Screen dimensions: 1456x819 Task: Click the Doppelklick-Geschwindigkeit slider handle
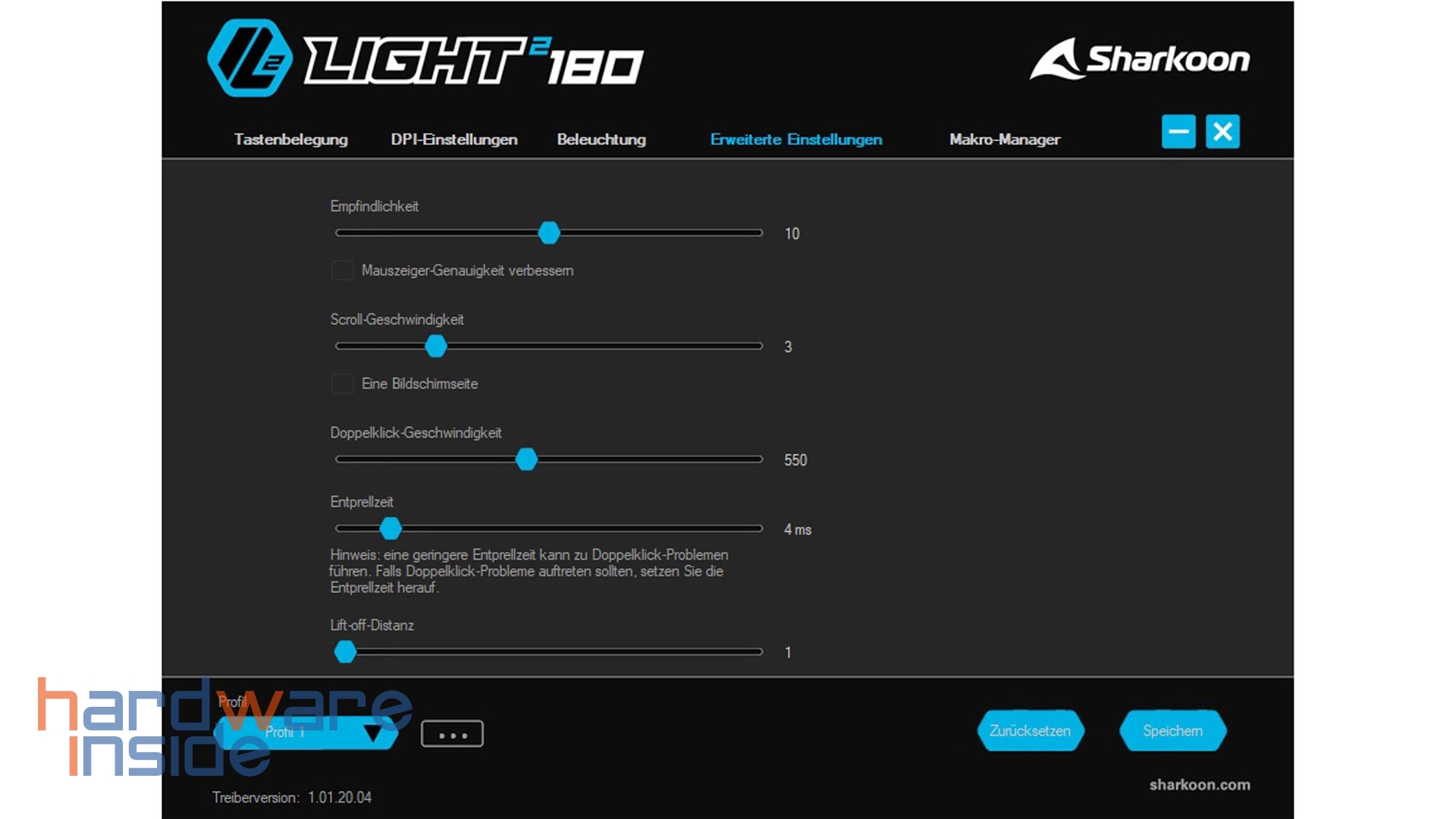click(x=526, y=459)
